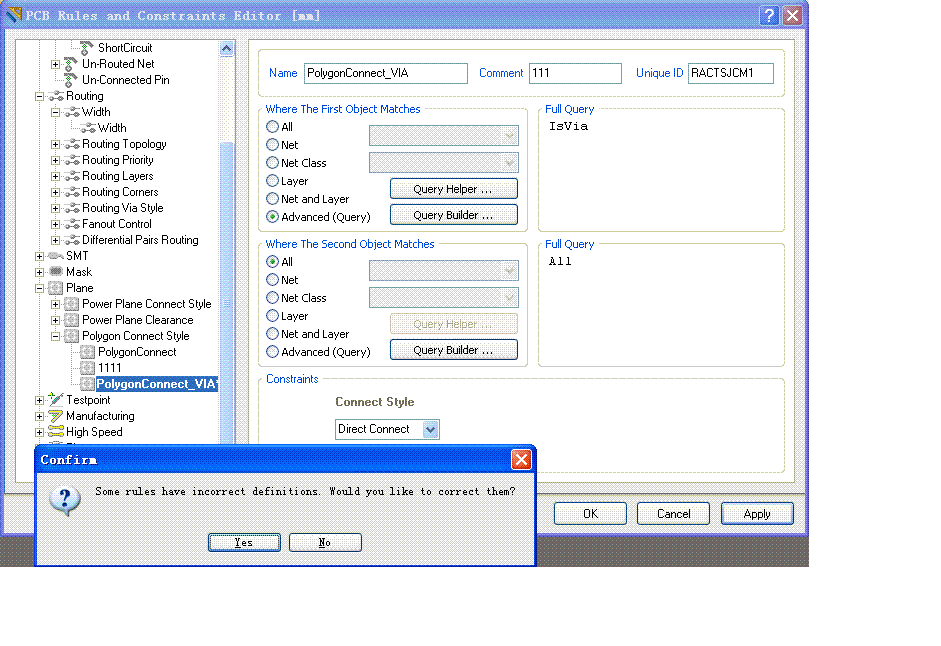Image resolution: width=941 pixels, height=646 pixels.
Task: Click the Polygon Connect Style icon
Action: tap(71, 336)
